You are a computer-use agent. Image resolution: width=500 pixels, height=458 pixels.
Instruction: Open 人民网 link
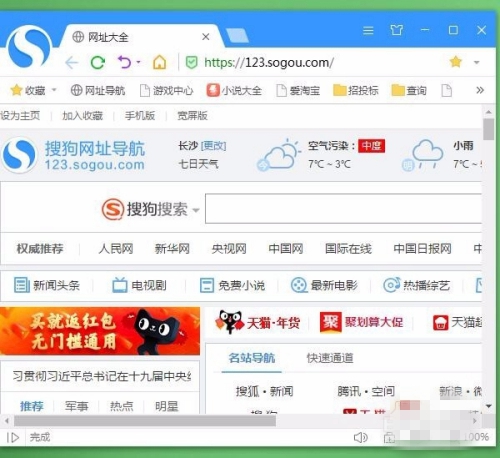point(116,249)
